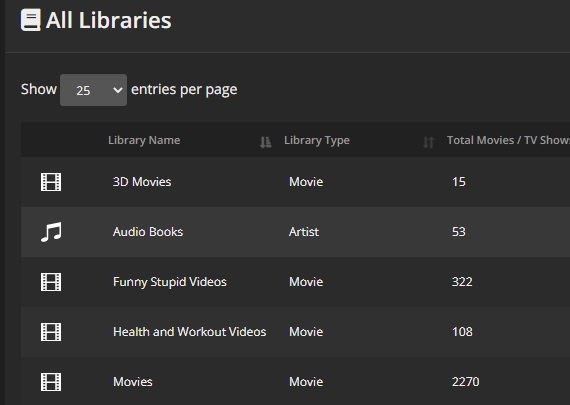Open the Funny Stupid Videos library

[x=170, y=282]
